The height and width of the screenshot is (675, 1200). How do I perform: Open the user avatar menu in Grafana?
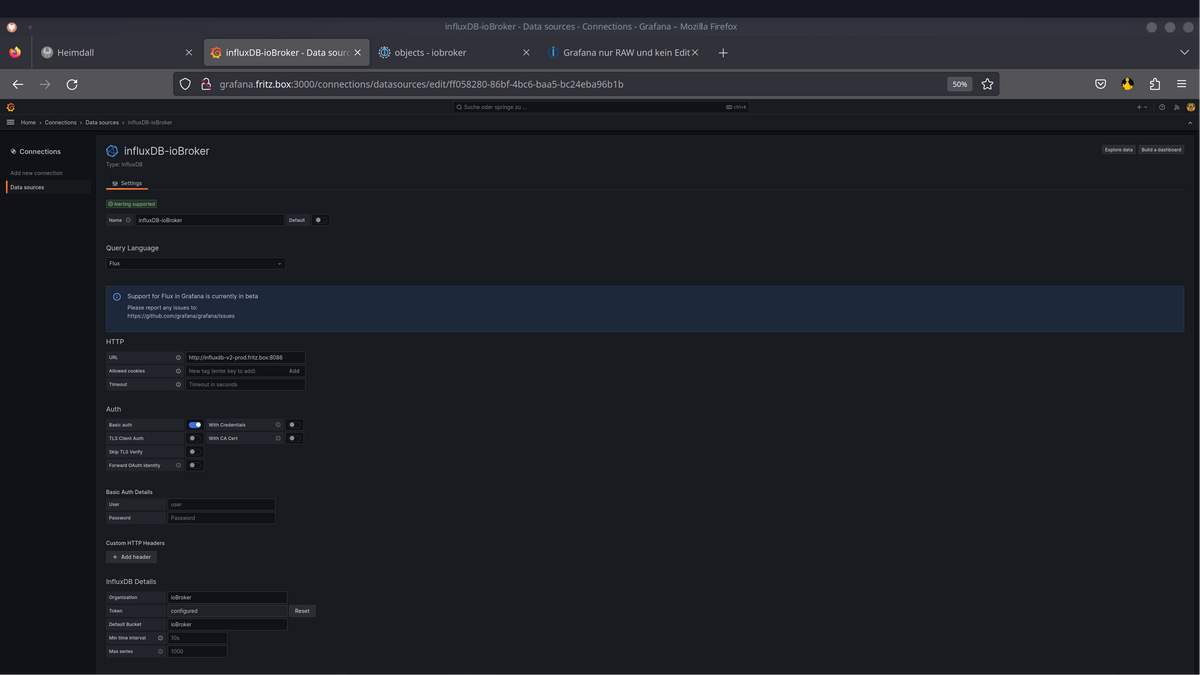(1191, 107)
